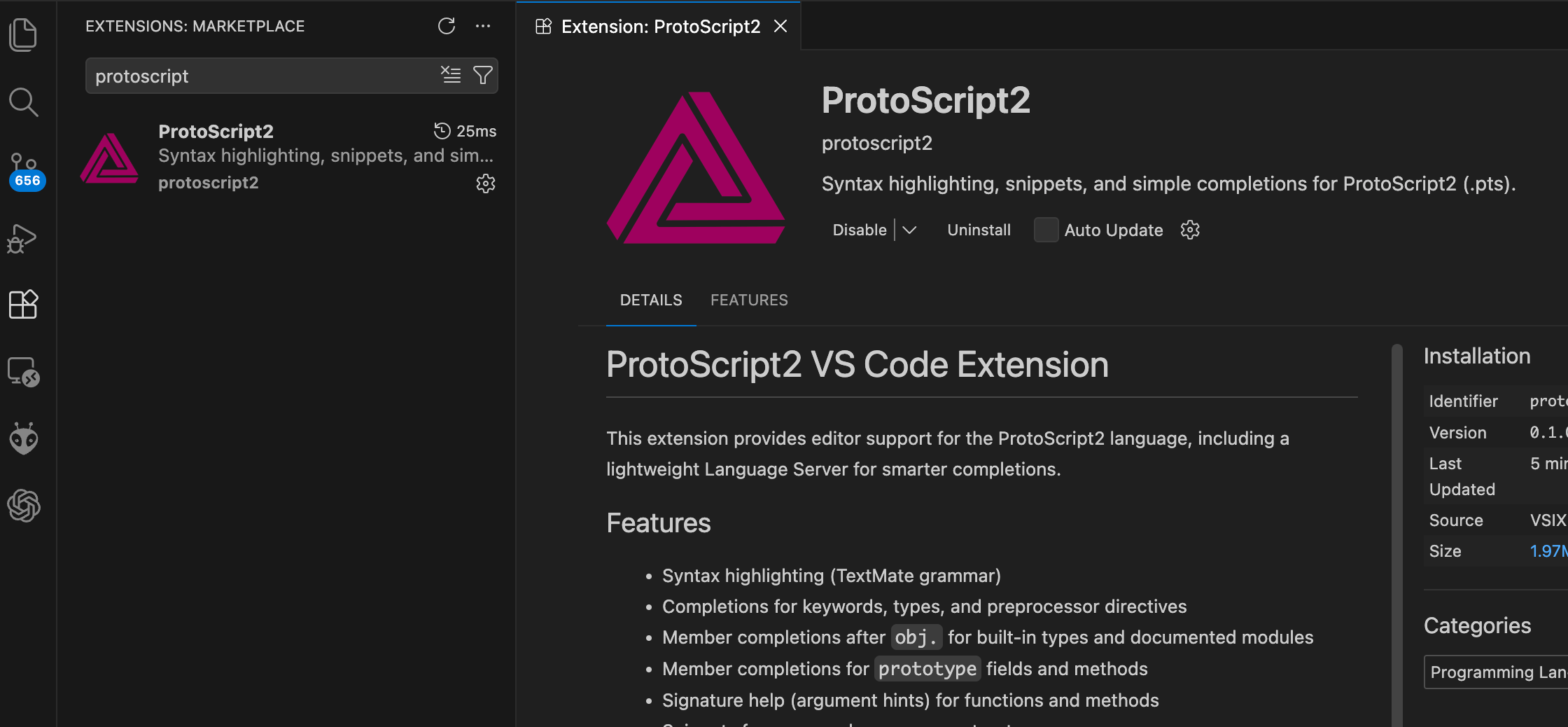Switch to the FEATURES tab
The image size is (1568, 727).
(749, 300)
